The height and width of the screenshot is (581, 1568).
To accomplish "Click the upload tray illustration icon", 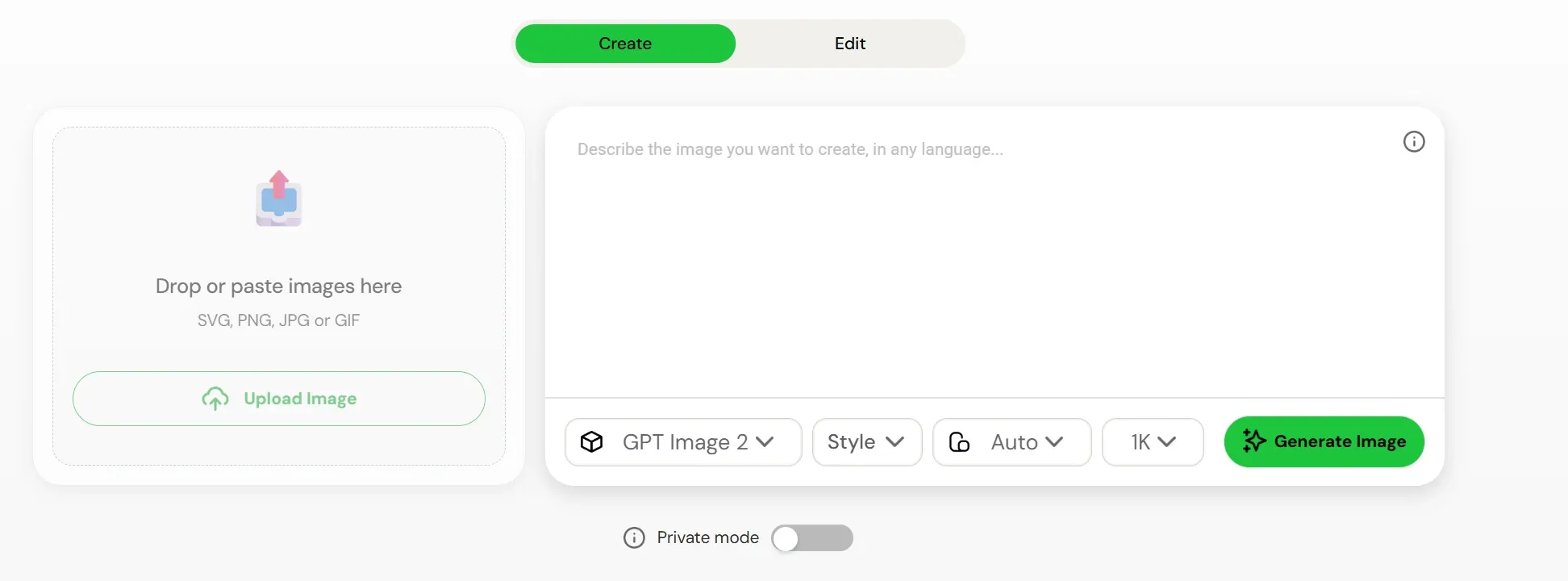I will point(279,199).
